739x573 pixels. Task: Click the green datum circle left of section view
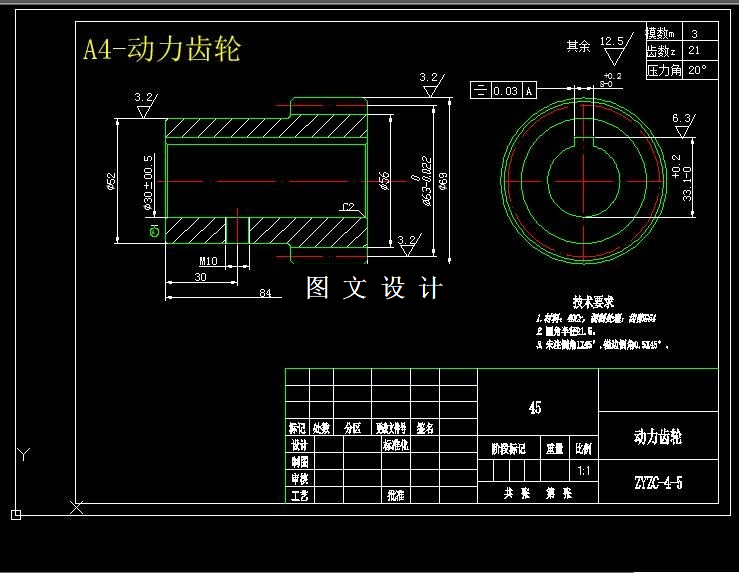154,231
